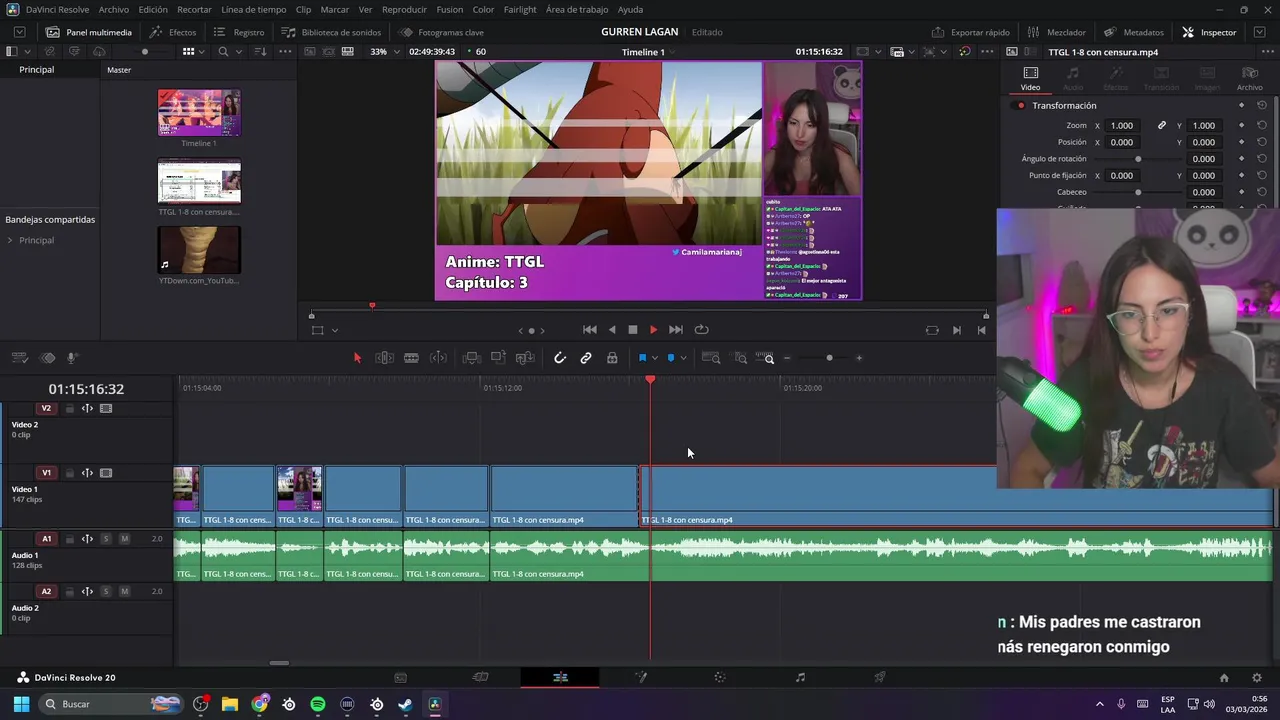This screenshot has height=720, width=1280.
Task: Move the Ángulo de rotación slider
Action: (1138, 159)
